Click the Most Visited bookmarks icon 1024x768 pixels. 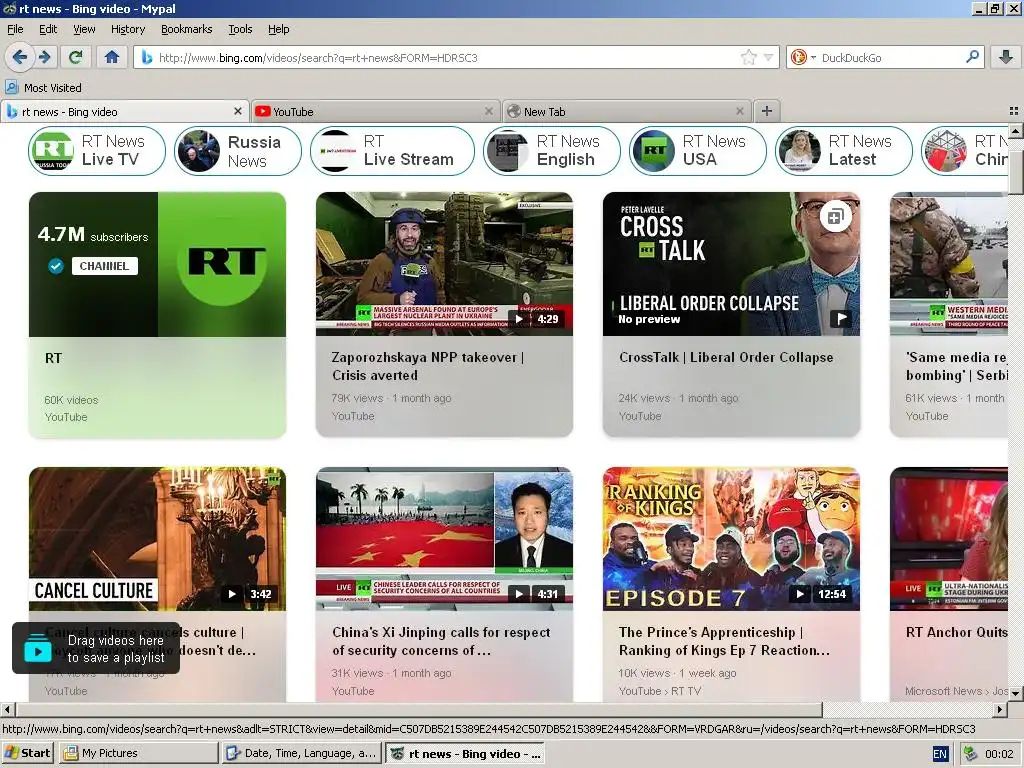11,87
